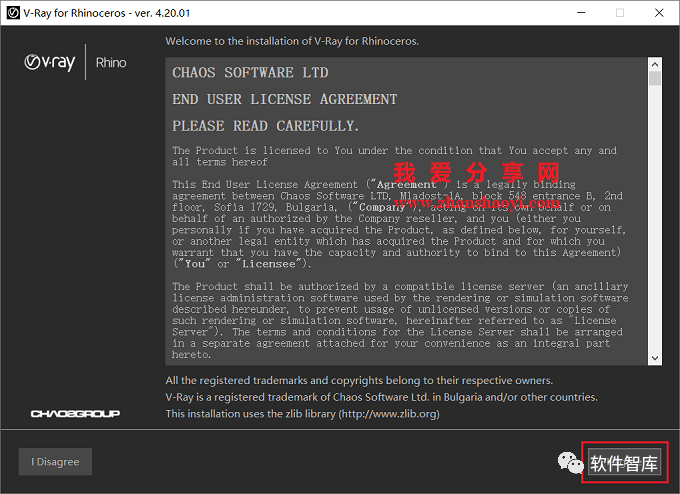This screenshot has height=494, width=680.
Task: Click the welcome to installation message
Action: (292, 41)
